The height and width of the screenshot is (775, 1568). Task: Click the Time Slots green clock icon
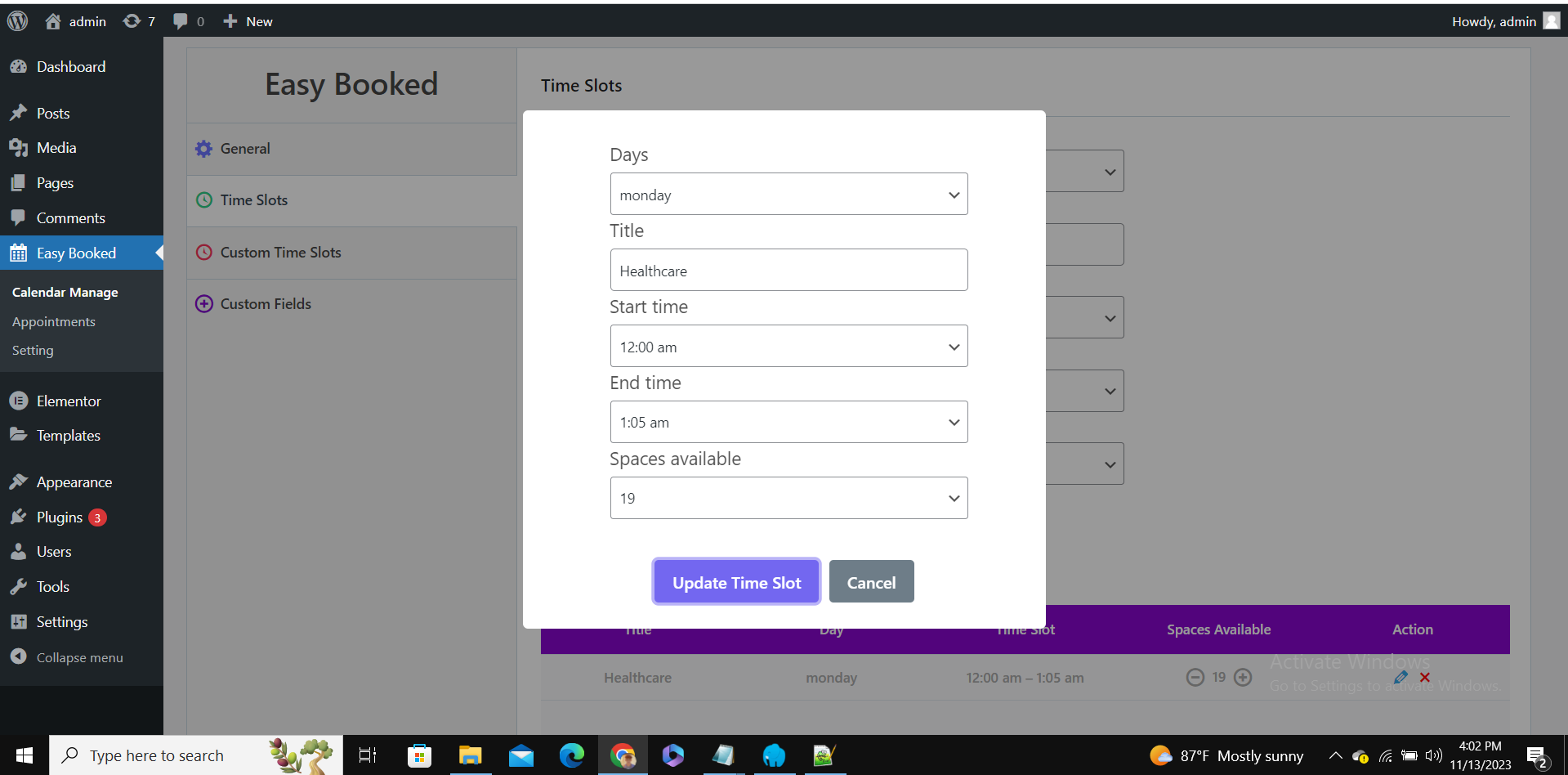[204, 200]
